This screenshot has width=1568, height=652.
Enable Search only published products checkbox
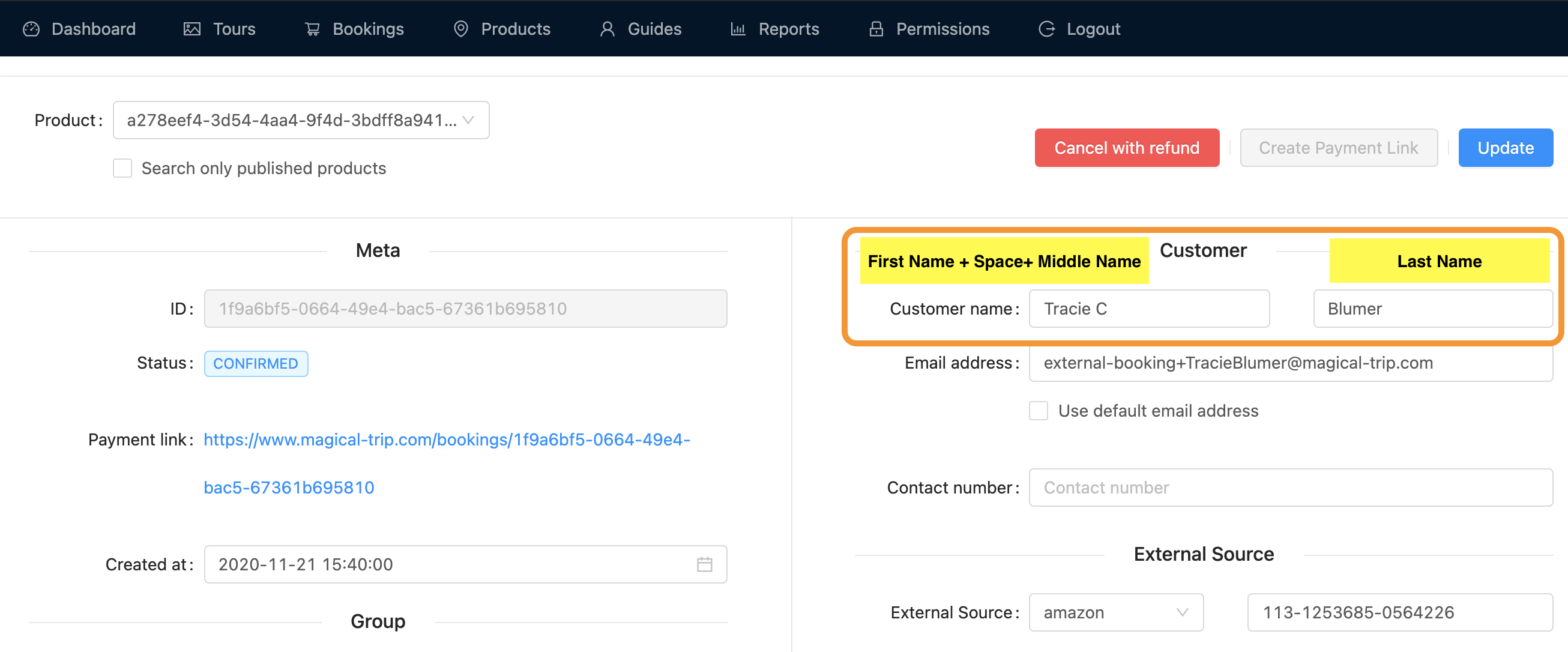click(x=122, y=168)
